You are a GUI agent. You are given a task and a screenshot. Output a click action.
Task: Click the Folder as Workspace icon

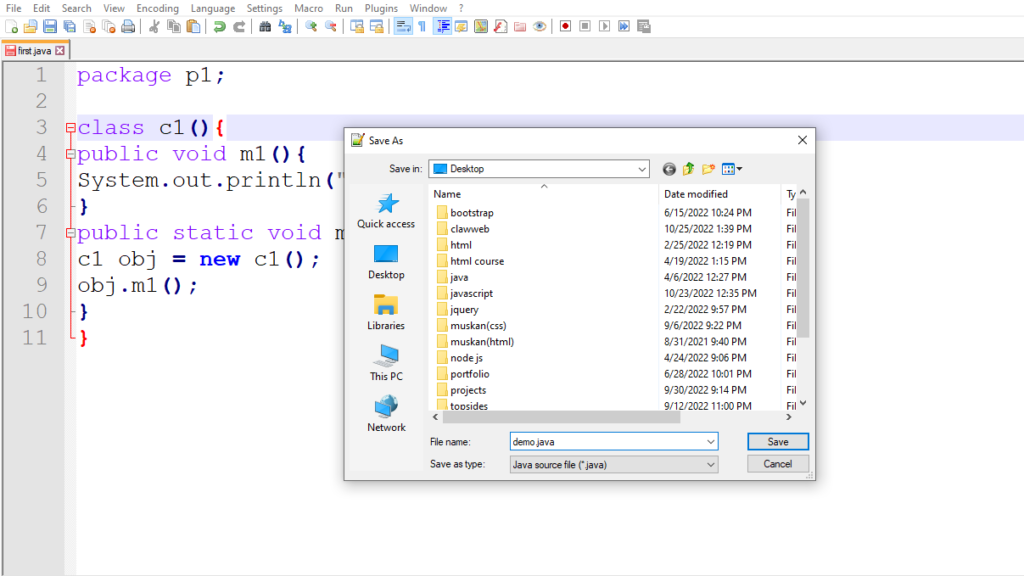tap(520, 27)
